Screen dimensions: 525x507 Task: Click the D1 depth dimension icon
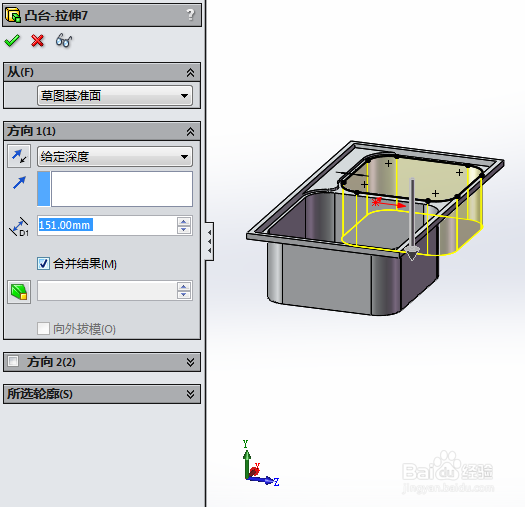[x=19, y=226]
